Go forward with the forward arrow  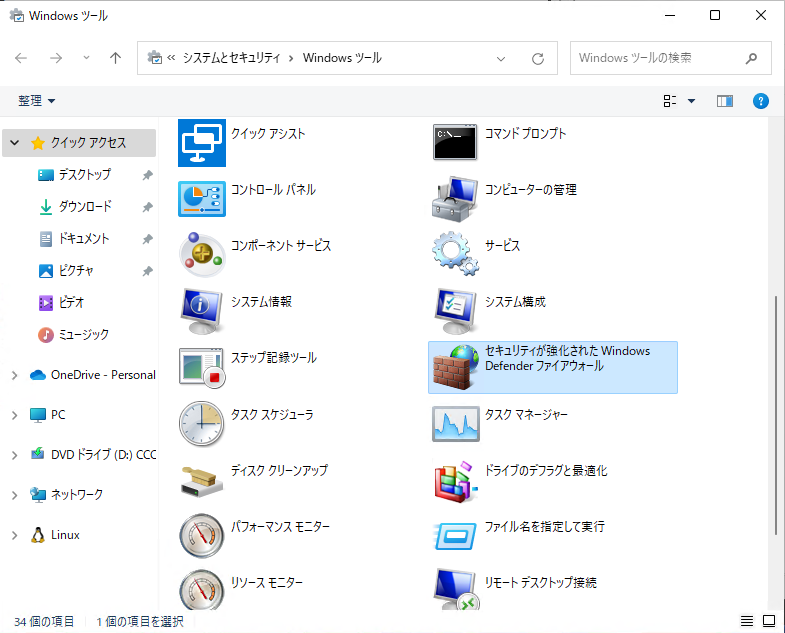point(56,58)
